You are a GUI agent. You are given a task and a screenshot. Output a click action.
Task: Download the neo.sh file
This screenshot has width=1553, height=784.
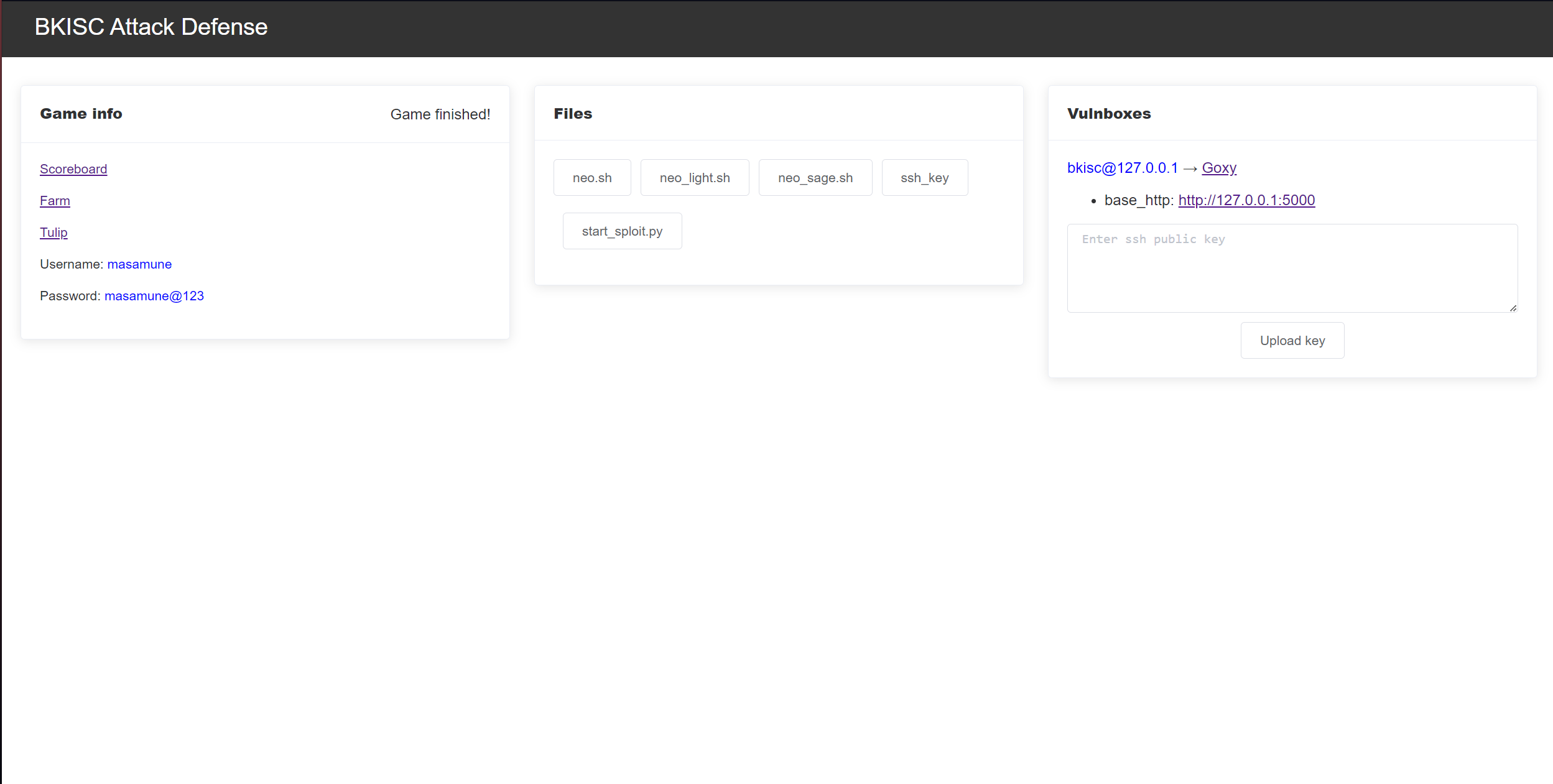tap(592, 178)
